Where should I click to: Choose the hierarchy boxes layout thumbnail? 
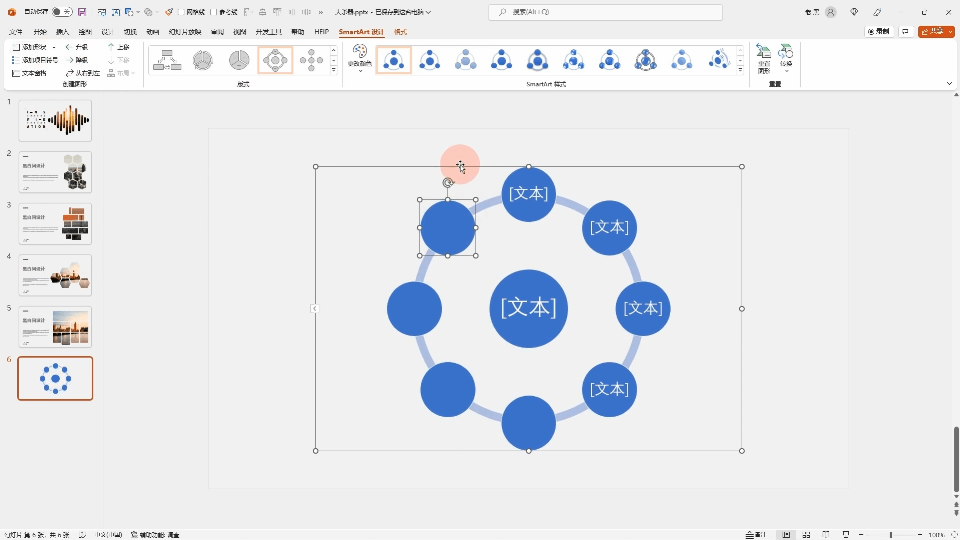(167, 60)
